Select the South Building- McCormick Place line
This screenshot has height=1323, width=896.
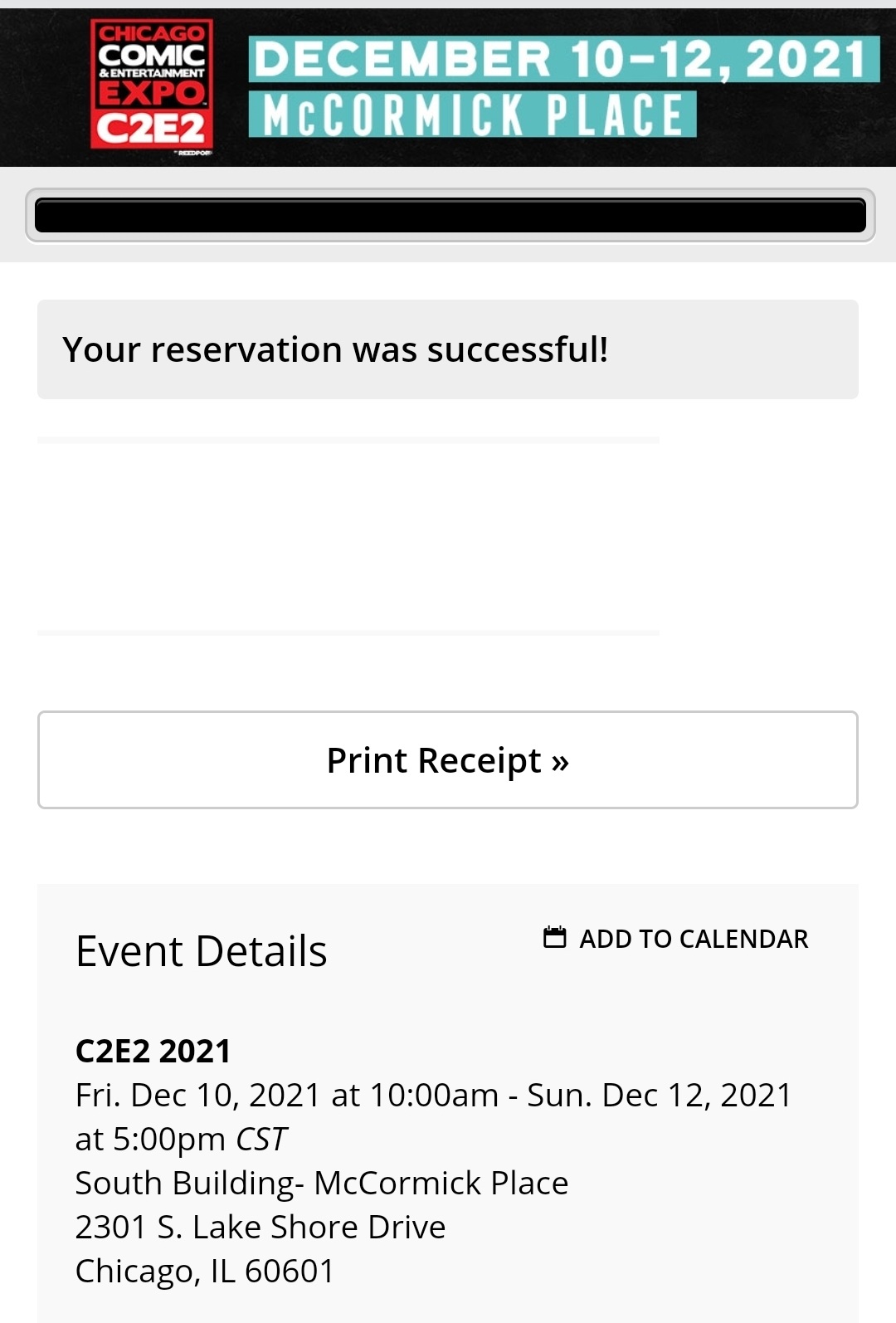pos(322,1183)
